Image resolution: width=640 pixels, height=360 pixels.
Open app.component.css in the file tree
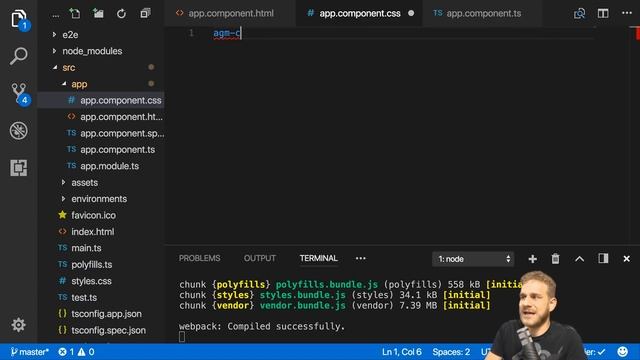tap(100, 100)
